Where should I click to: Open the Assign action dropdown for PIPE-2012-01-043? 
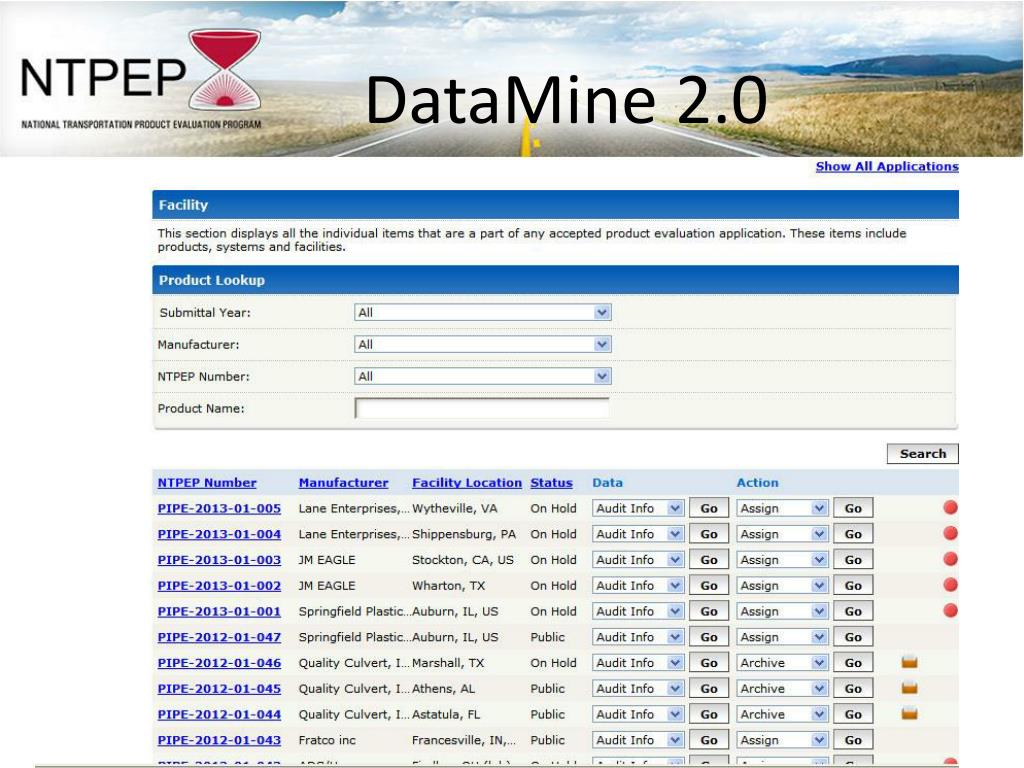coord(782,740)
